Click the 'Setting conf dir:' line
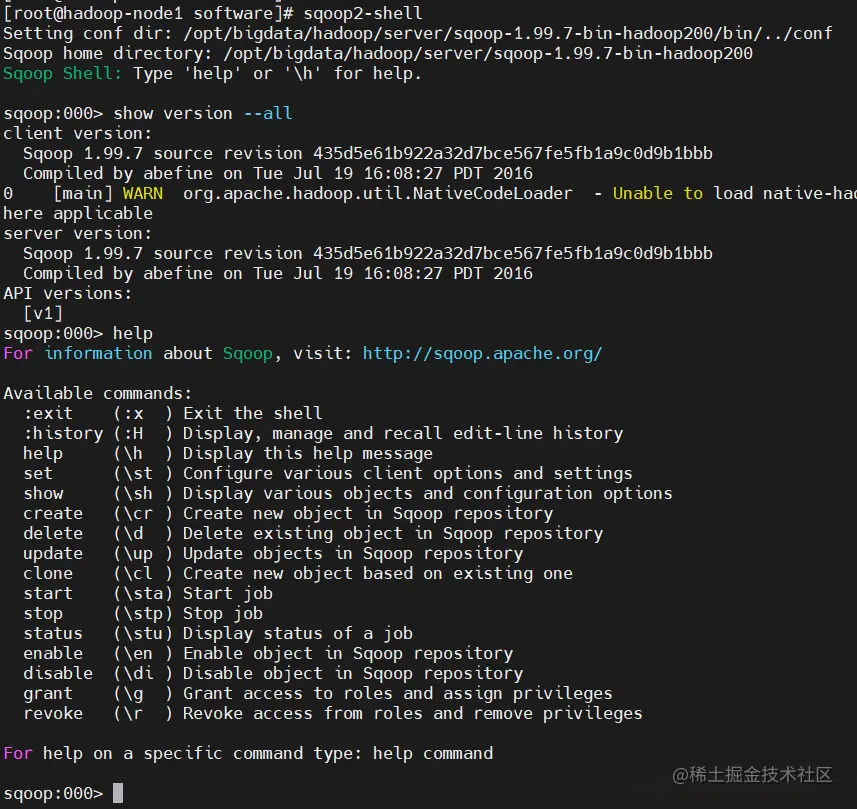The width and height of the screenshot is (857, 809). point(418,33)
